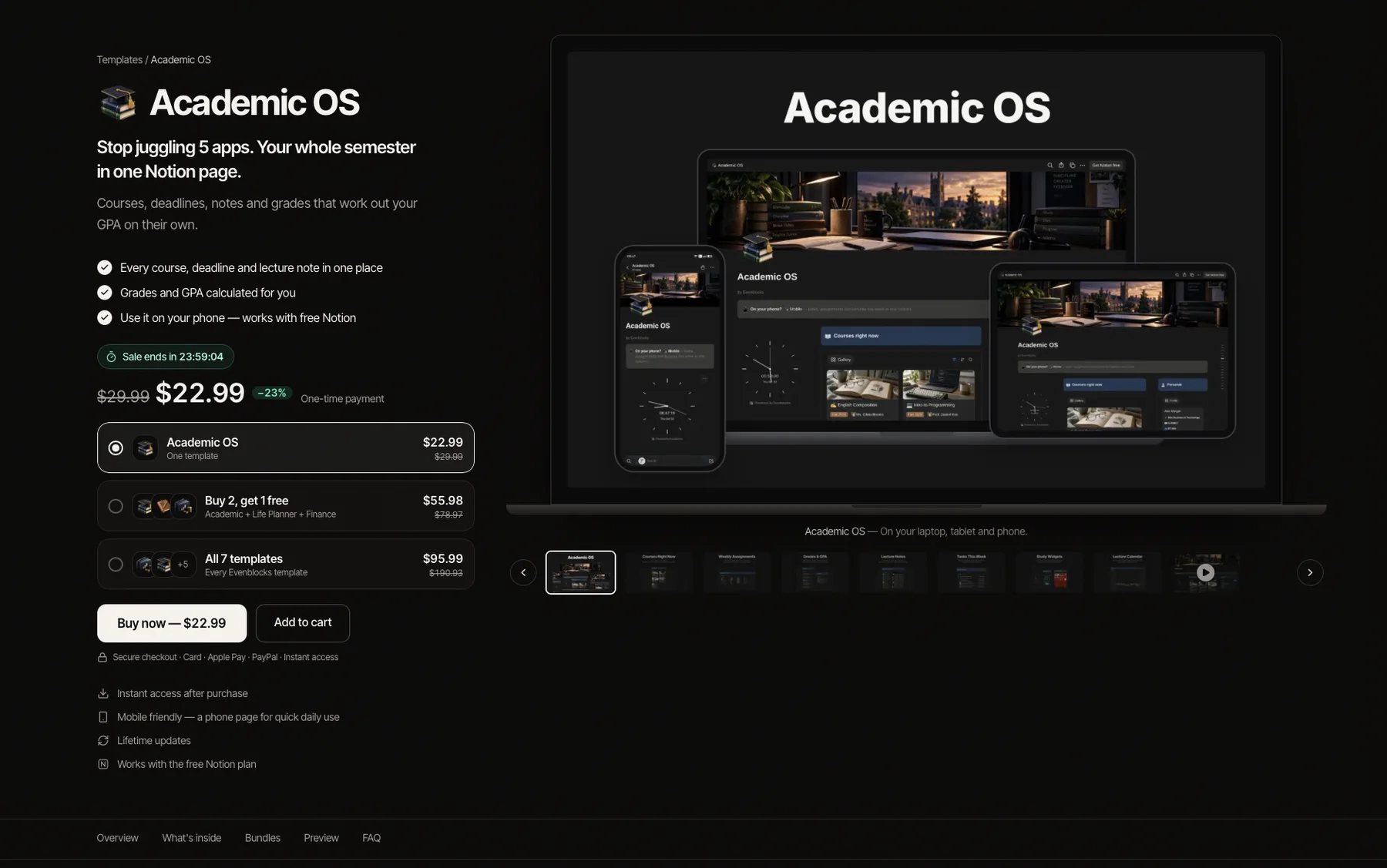Select the Study Widgets thumbnail
The image size is (1387, 868).
point(1049,572)
